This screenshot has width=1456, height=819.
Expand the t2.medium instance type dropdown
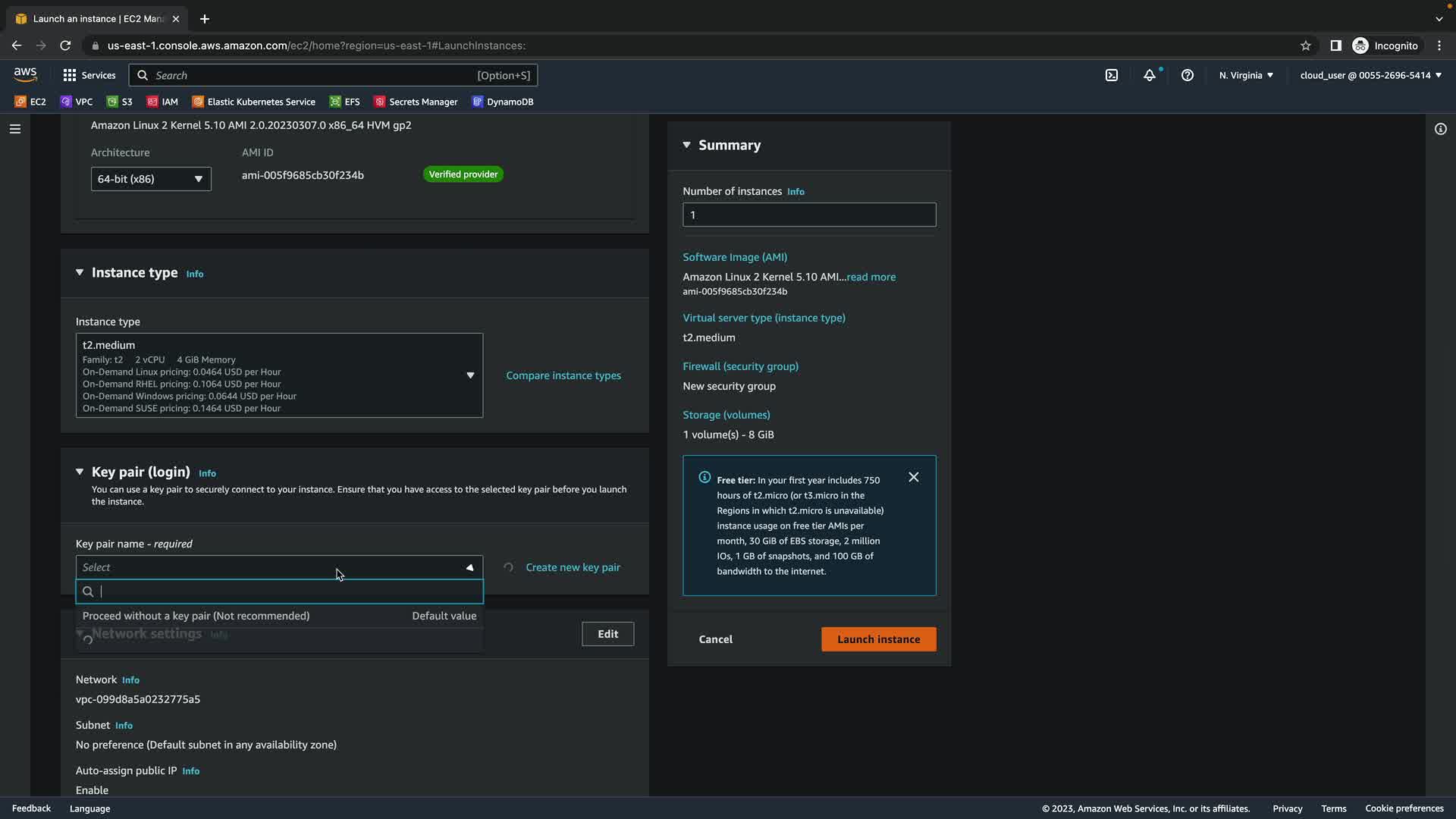click(470, 375)
